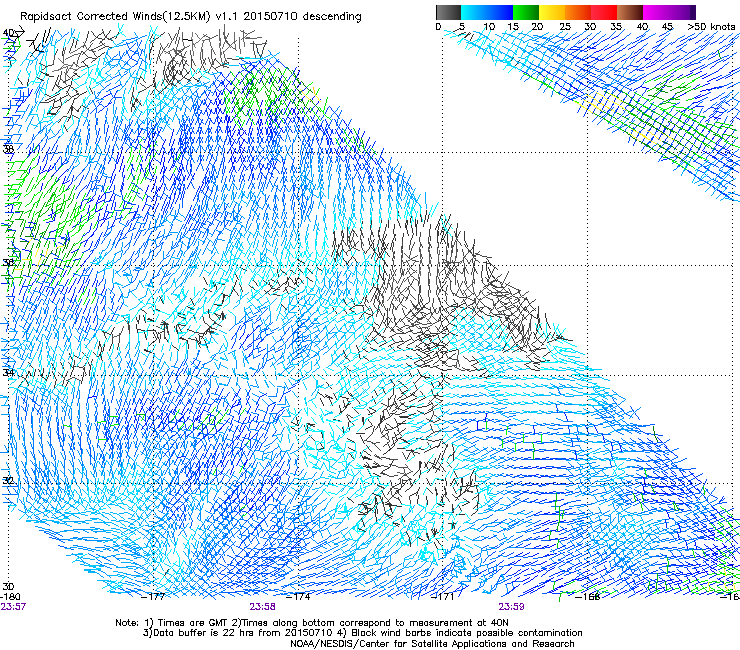Click the 23:59 time stamp
This screenshot has height=650, width=740.
(511, 607)
